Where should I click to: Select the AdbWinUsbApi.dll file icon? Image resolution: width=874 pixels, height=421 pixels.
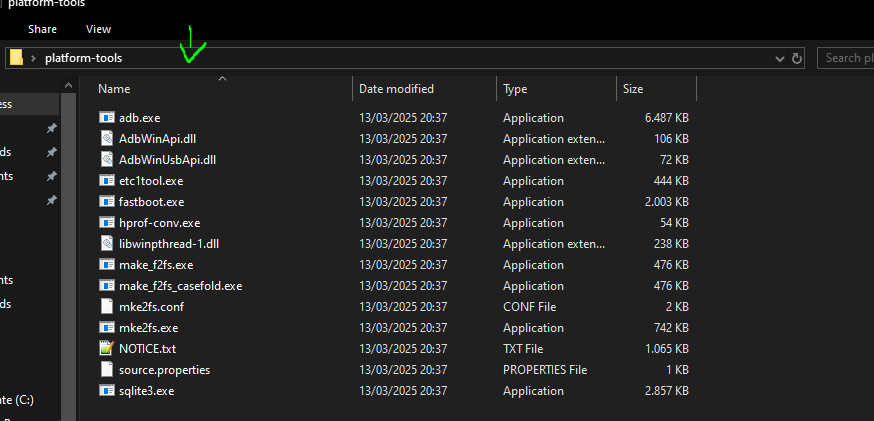point(106,159)
